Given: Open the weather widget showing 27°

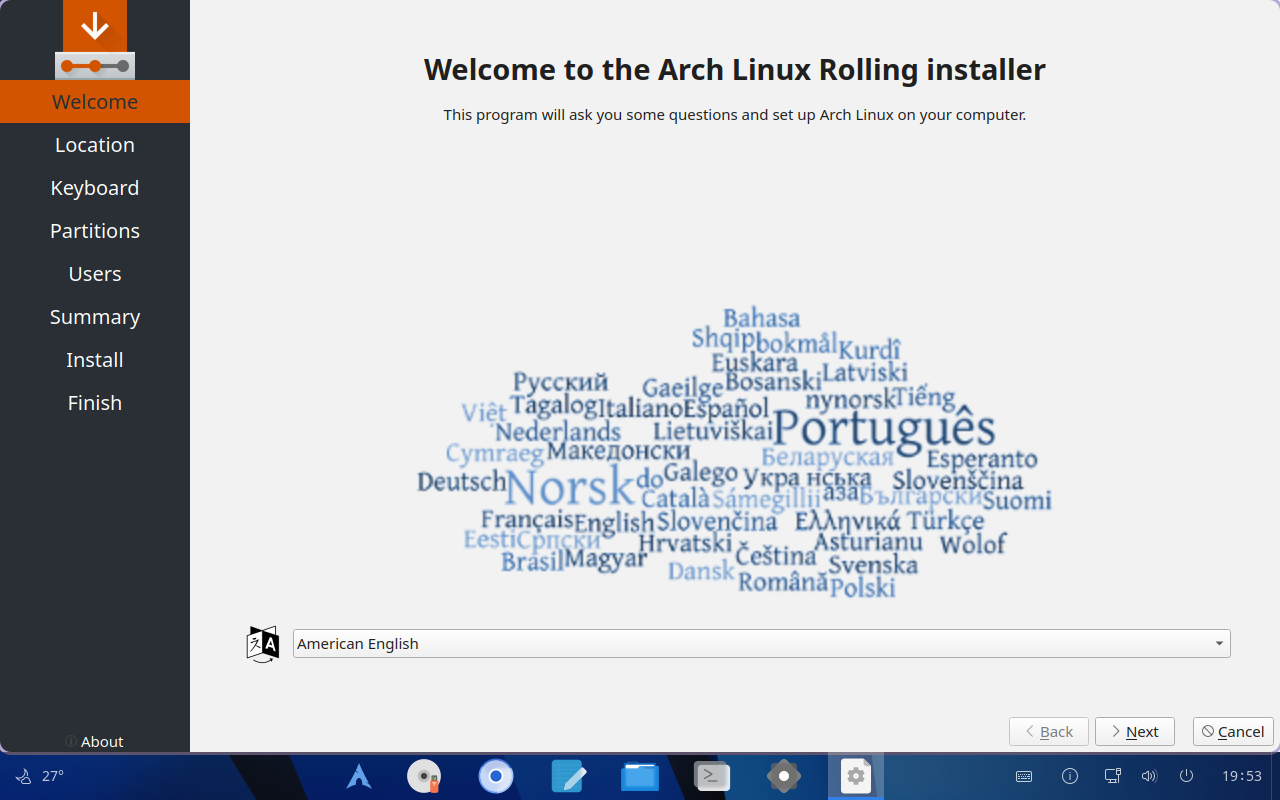Looking at the screenshot, I should tap(40, 776).
